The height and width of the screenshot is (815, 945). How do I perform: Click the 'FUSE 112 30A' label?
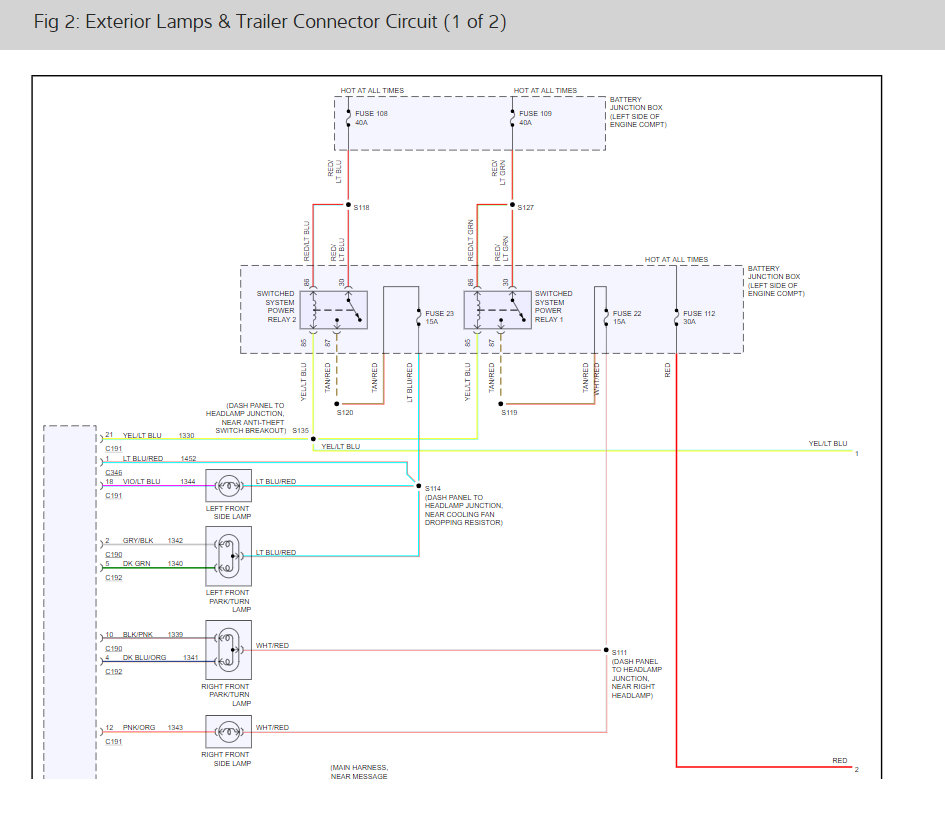tap(699, 318)
